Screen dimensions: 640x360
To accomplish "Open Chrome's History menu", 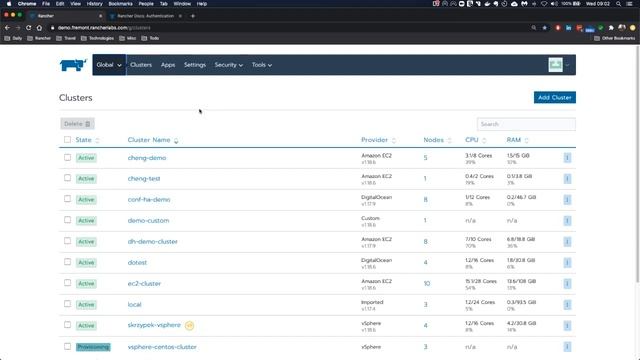I will (x=95, y=4).
